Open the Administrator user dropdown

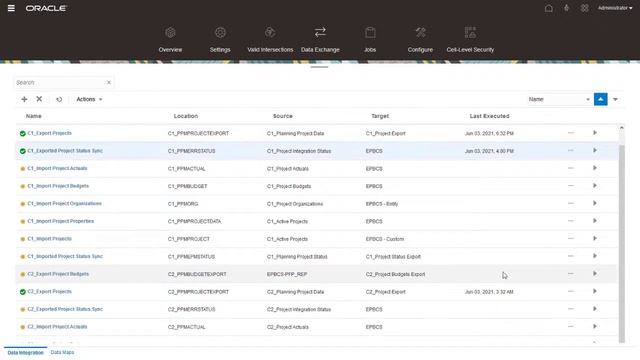[615, 8]
